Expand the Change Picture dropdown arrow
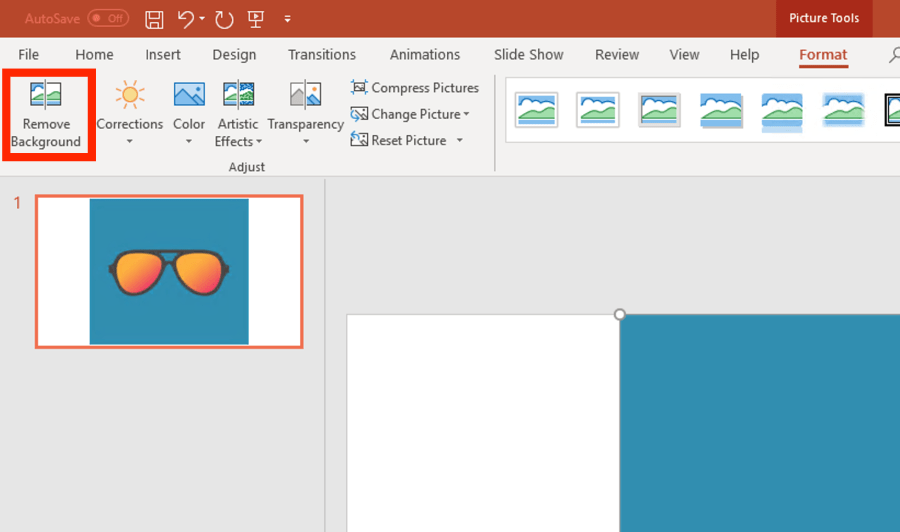Viewport: 900px width, 532px height. pos(467,114)
